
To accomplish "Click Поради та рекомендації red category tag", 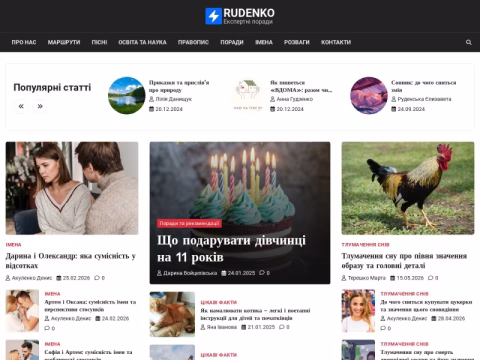I will click(x=189, y=223).
